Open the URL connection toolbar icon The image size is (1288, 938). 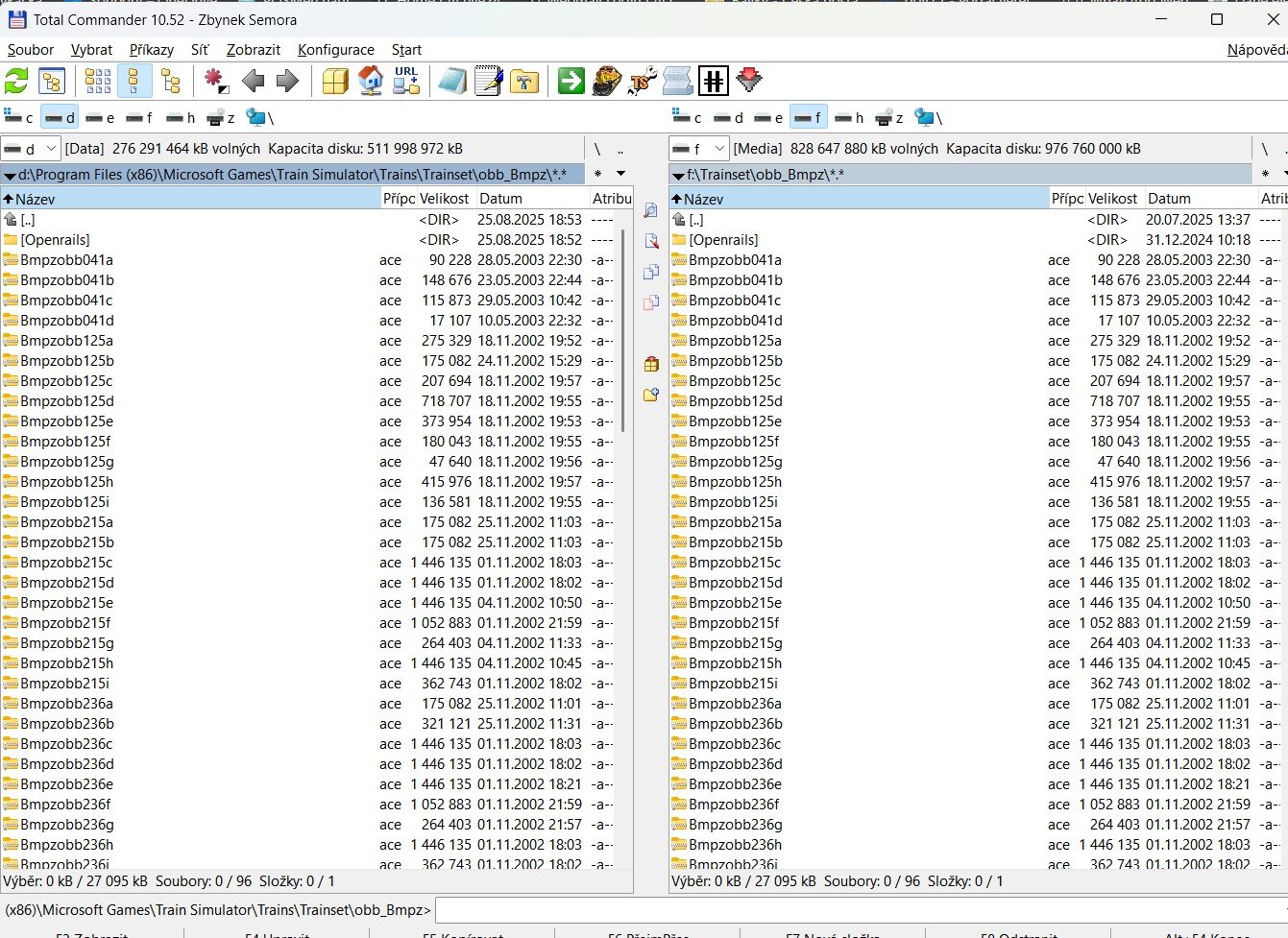coord(406,82)
